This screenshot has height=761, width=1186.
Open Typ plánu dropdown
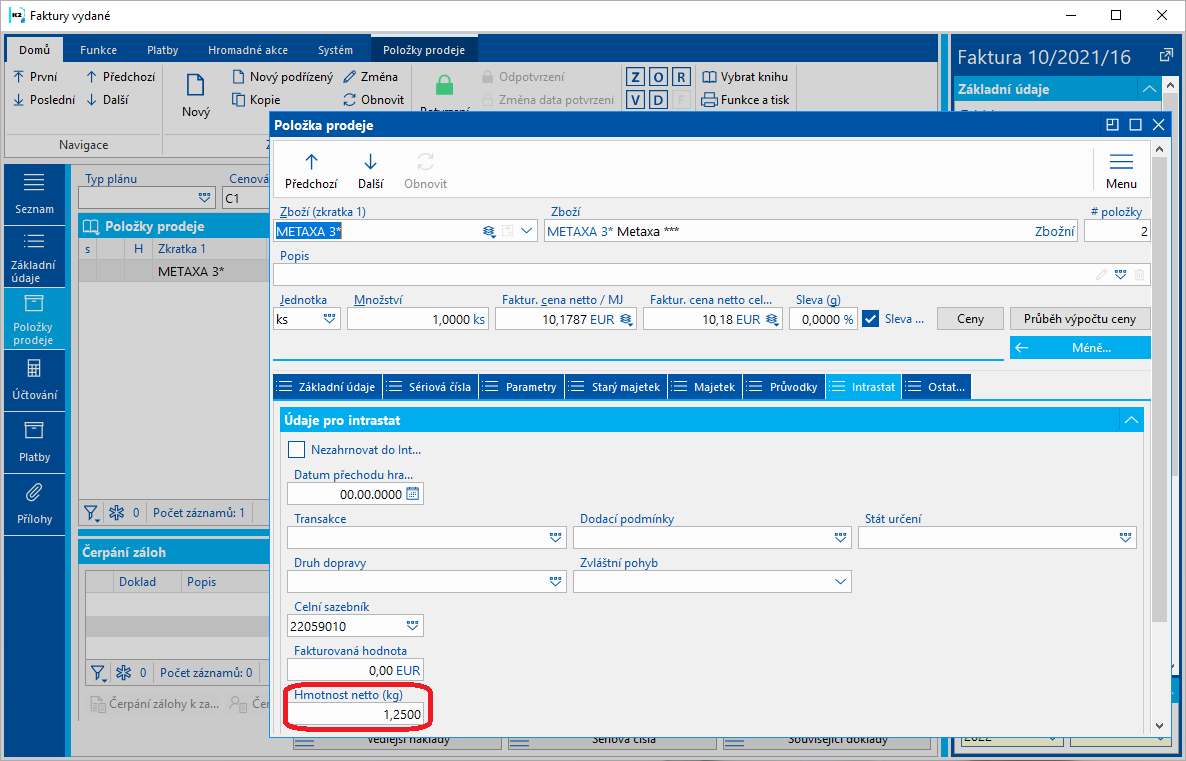pyautogui.click(x=204, y=197)
